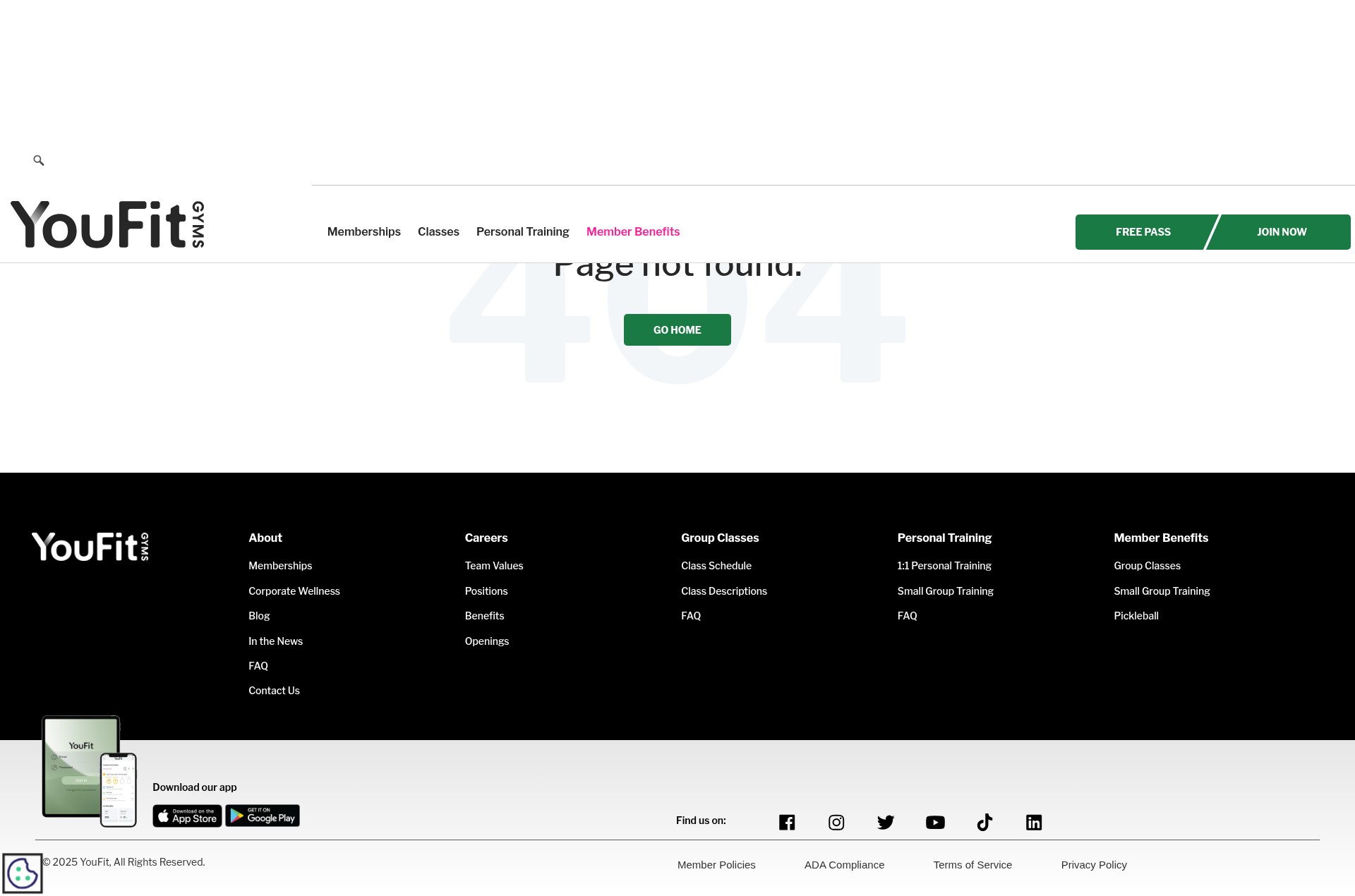Open the YouFit Gyms header logo

click(x=108, y=224)
